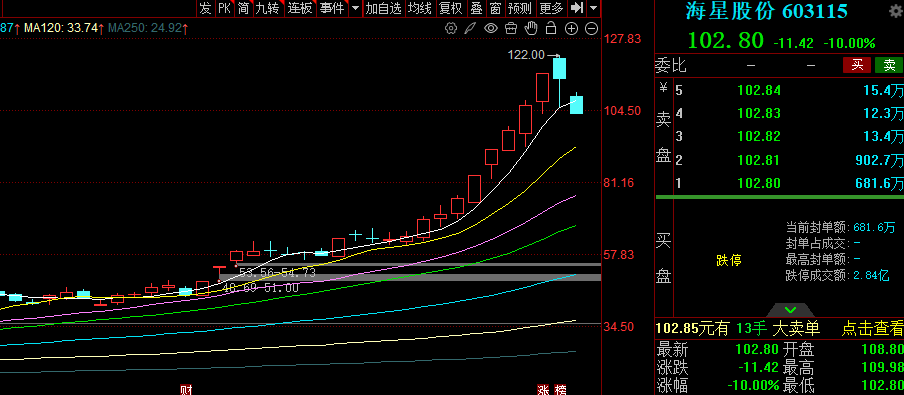Toggle the chart lock icon
The image size is (904, 395).
pos(551,28)
